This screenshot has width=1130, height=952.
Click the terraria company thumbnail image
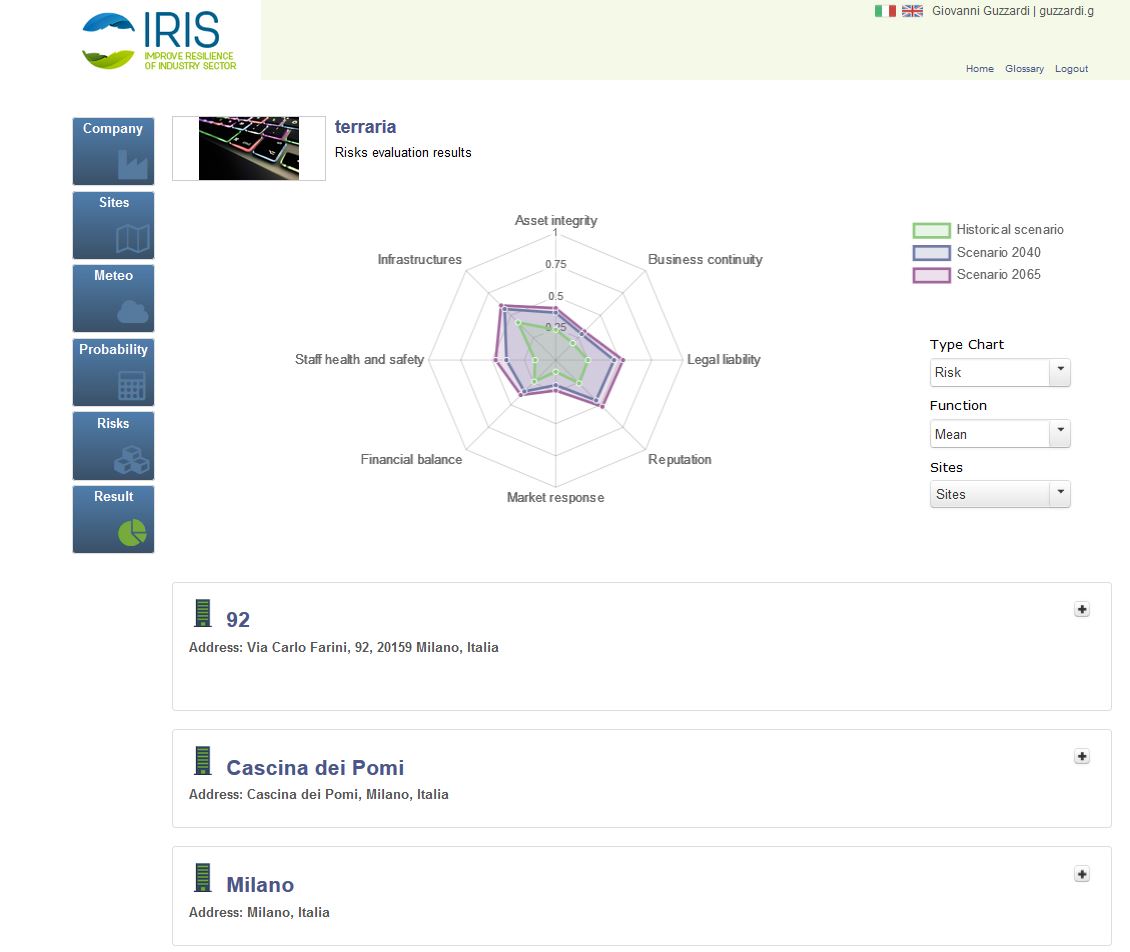(x=249, y=148)
